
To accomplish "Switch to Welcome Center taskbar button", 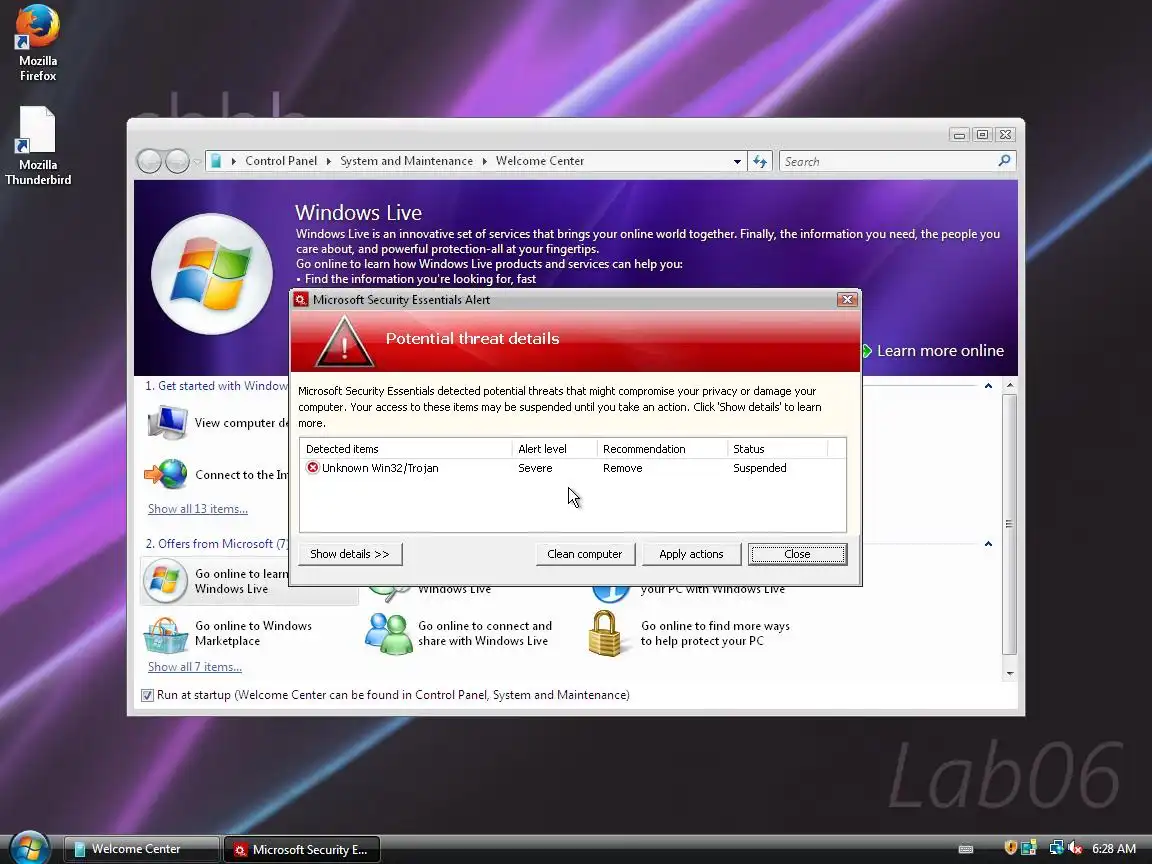I will (142, 849).
